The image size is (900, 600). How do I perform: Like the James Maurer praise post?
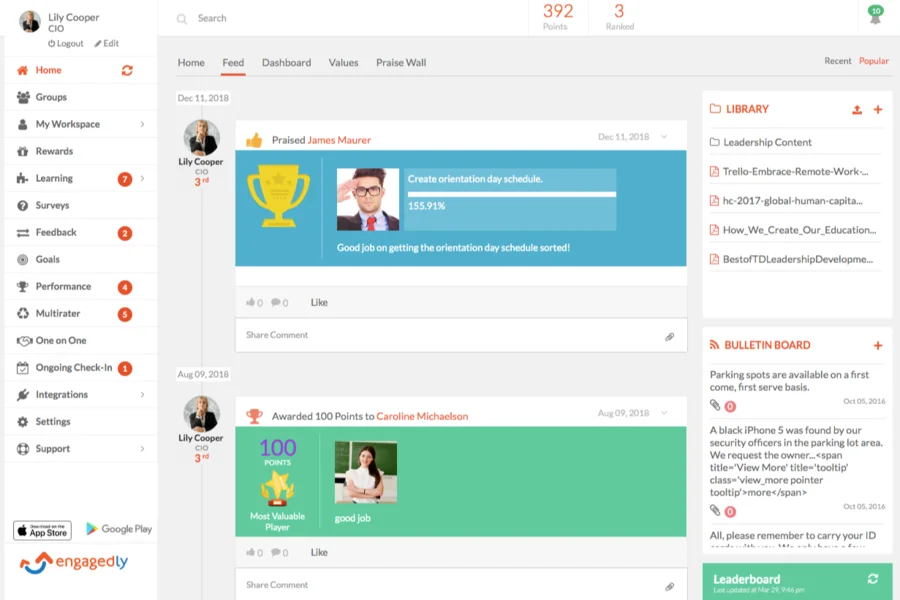319,303
